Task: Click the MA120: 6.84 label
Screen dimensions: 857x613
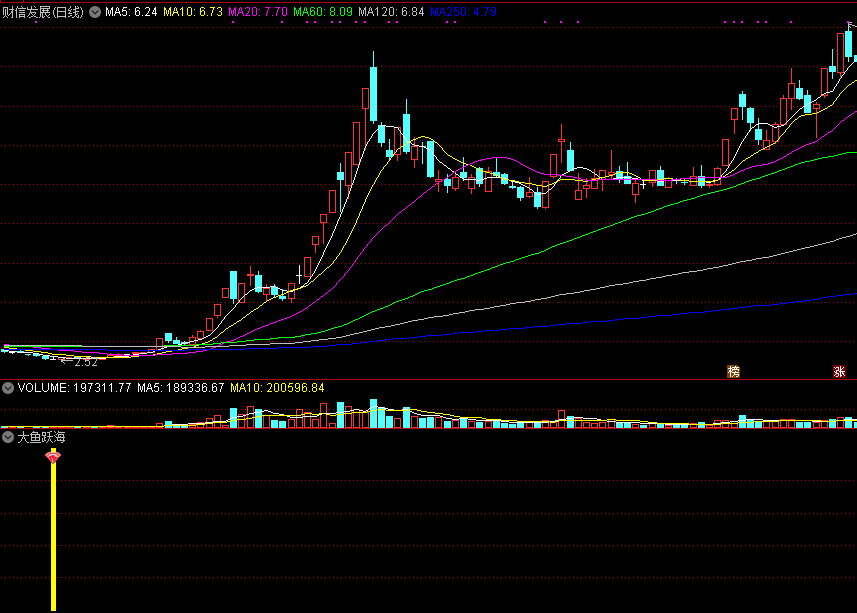Action: click(x=391, y=12)
